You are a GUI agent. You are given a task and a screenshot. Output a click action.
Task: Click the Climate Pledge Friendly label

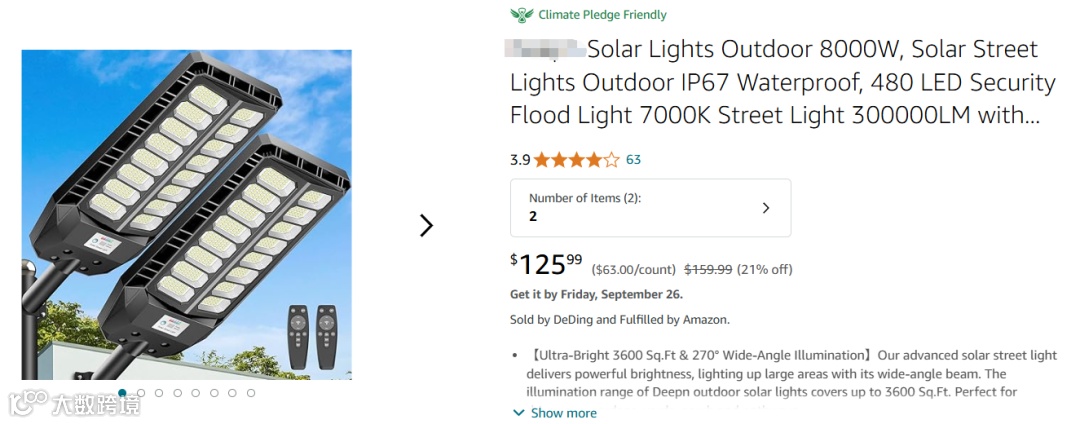602,15
